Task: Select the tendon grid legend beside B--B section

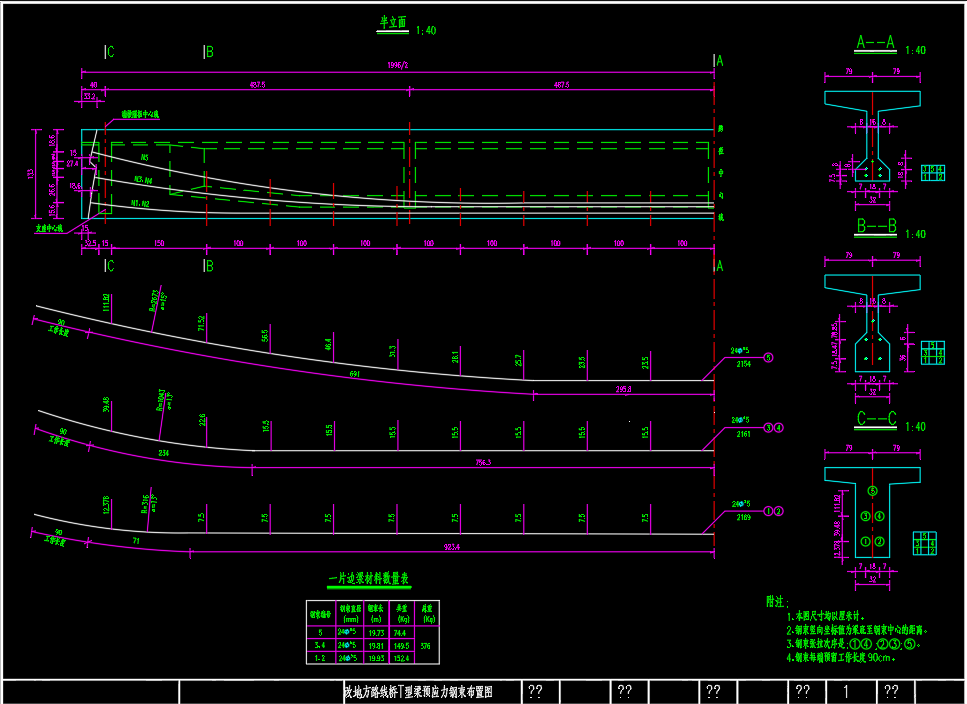Action: click(932, 352)
